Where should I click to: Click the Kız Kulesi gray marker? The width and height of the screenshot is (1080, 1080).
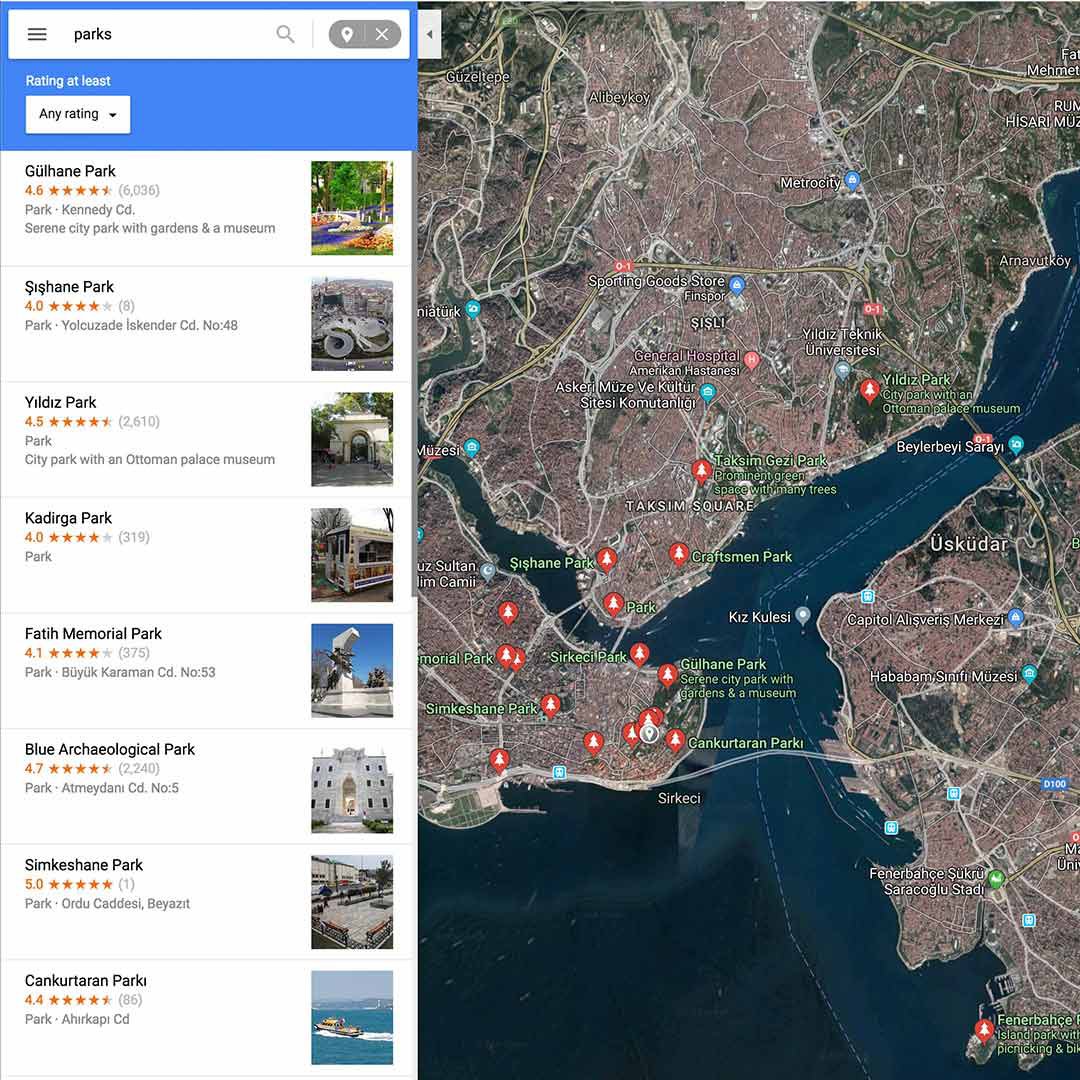click(802, 615)
